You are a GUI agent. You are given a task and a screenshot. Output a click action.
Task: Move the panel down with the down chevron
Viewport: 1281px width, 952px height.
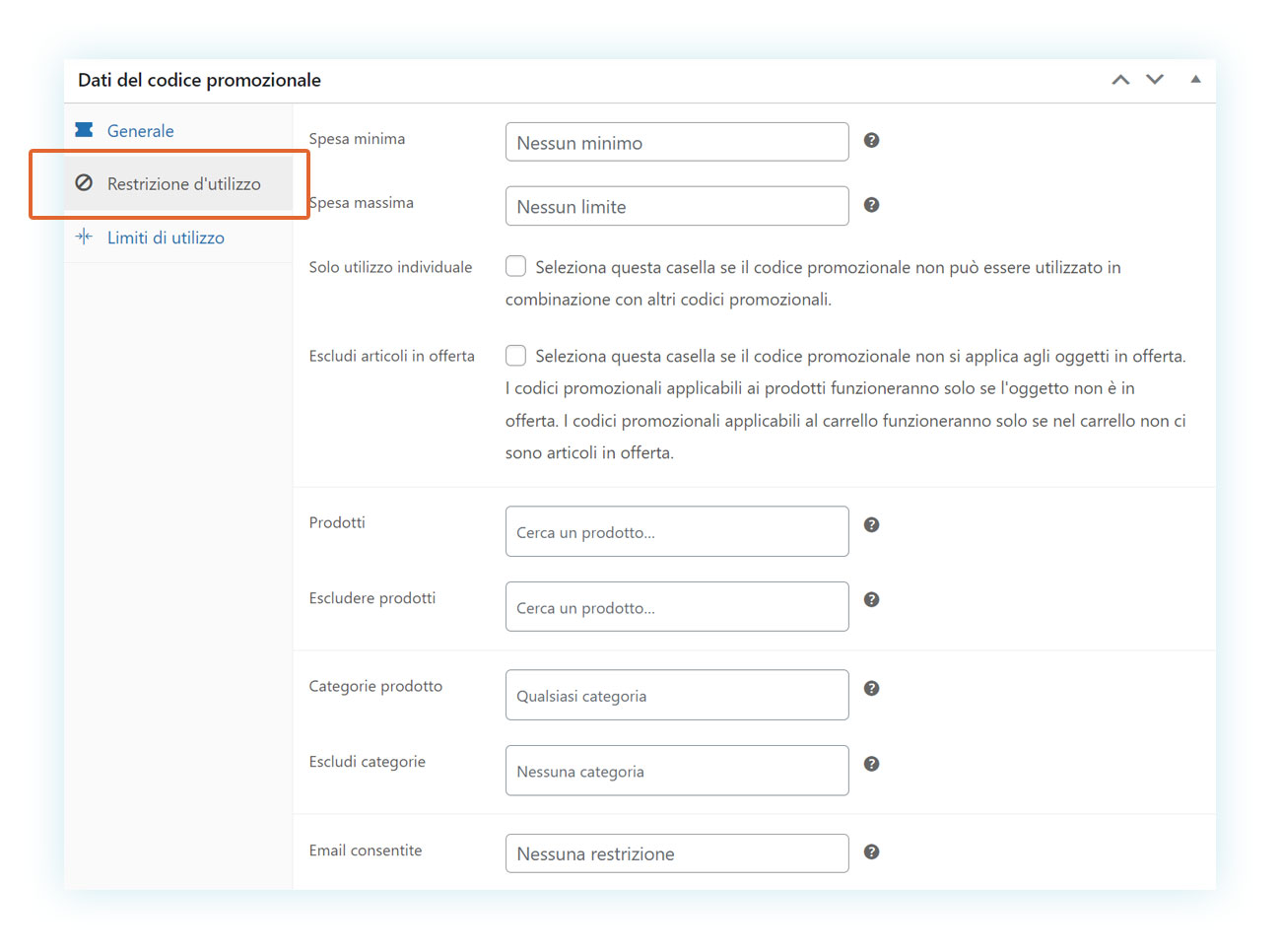pyautogui.click(x=1155, y=80)
